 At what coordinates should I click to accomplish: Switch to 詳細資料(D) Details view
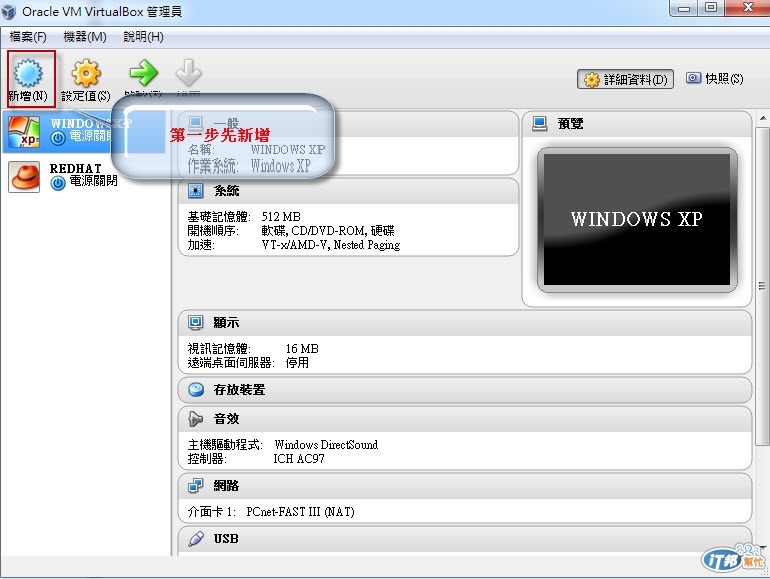(626, 79)
